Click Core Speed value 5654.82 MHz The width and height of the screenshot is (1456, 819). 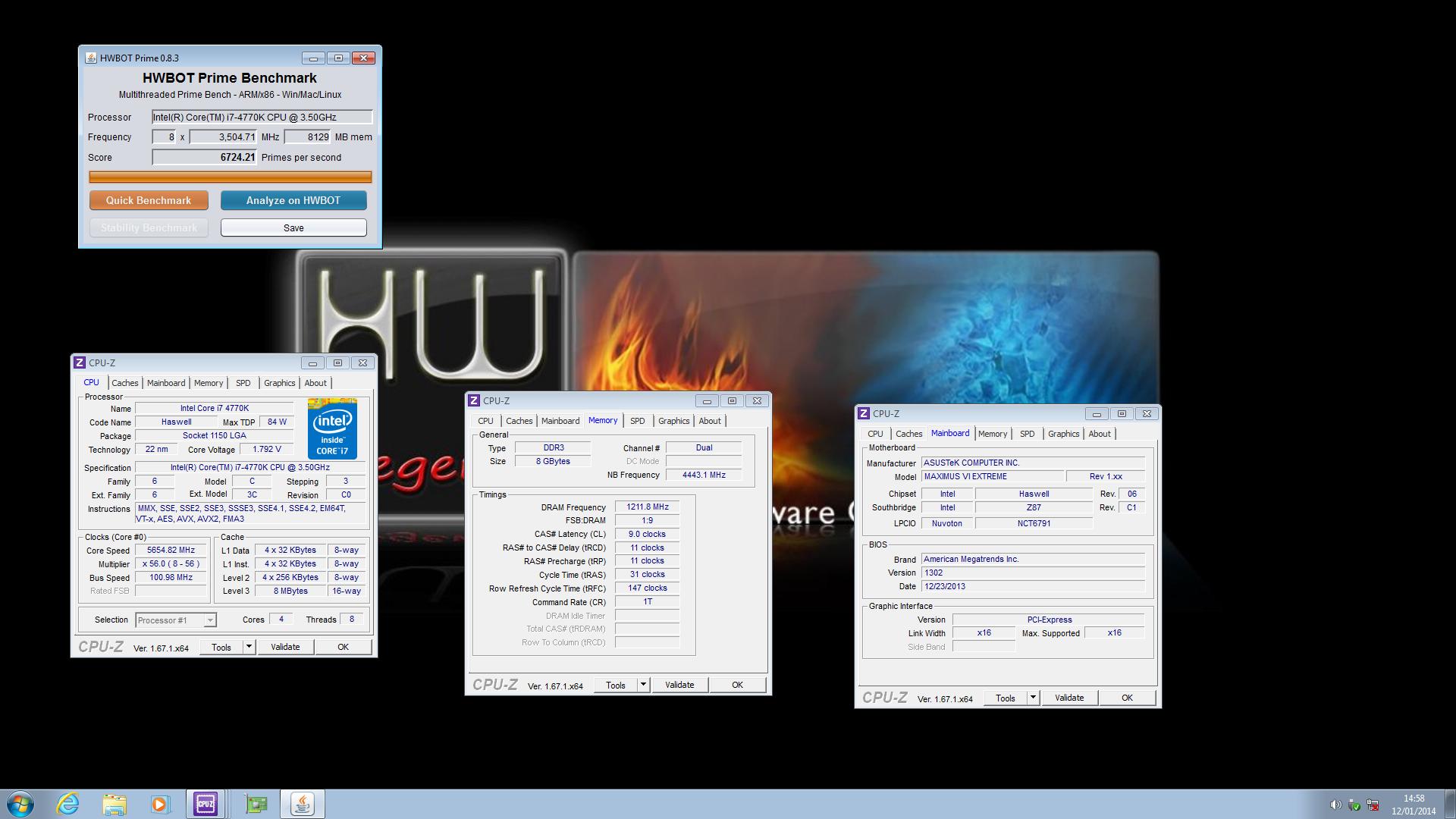(171, 551)
